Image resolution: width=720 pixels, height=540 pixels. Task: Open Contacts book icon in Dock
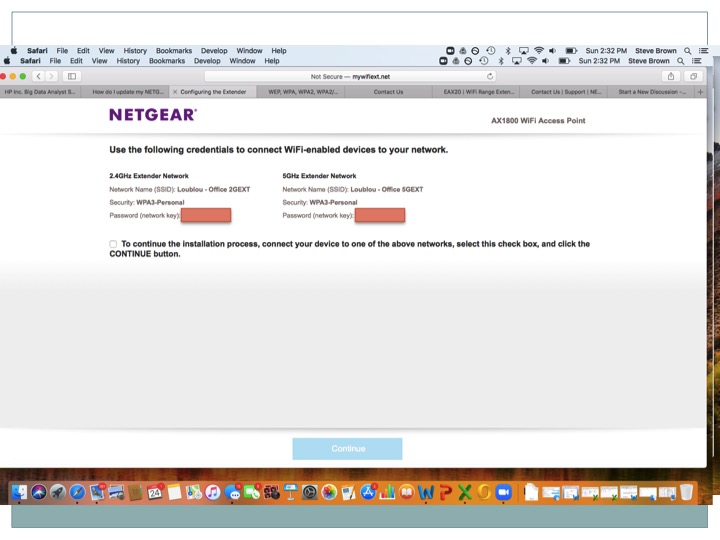(135, 493)
